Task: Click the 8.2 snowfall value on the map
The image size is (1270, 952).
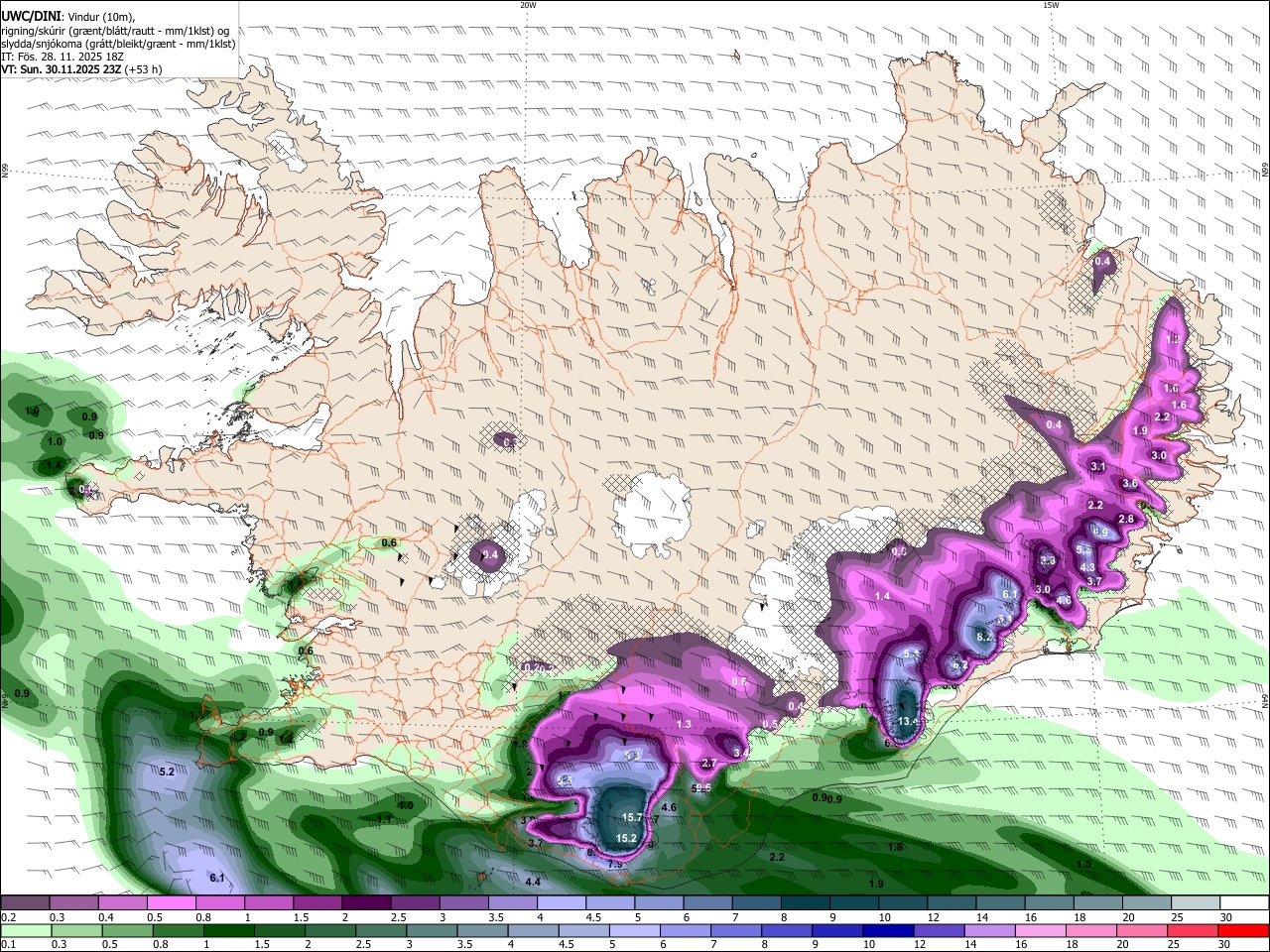Action: point(985,636)
